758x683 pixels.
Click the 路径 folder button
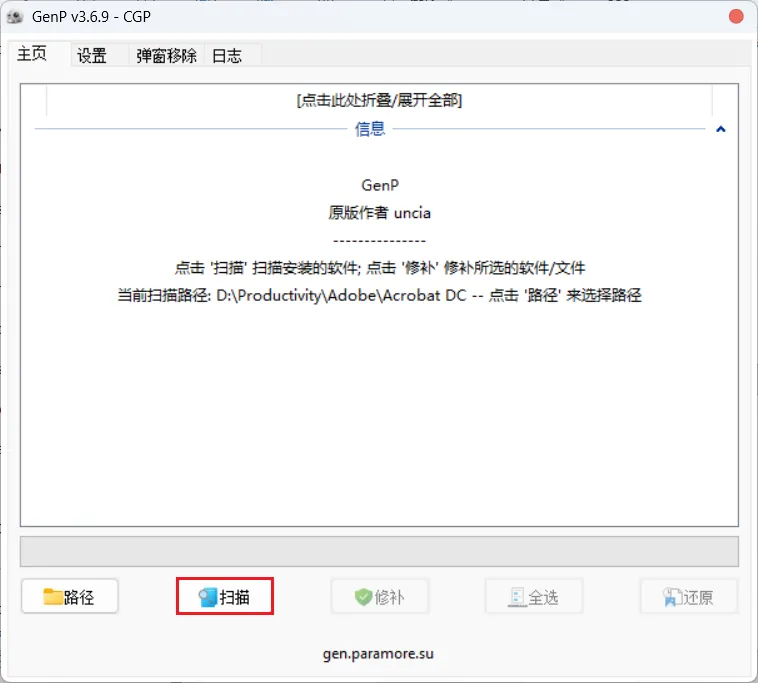(x=70, y=596)
